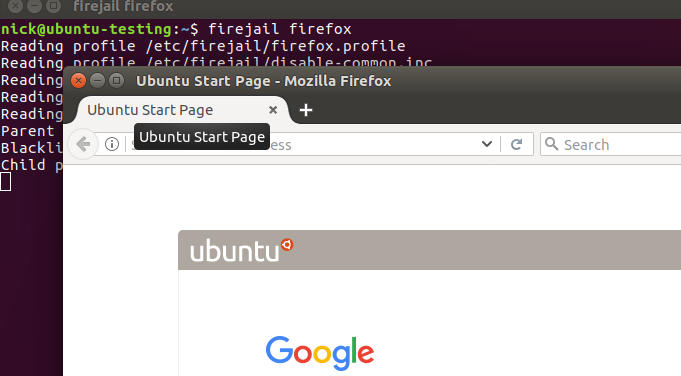Click the terminal cursor block
This screenshot has width=681, height=376.
pyautogui.click(x=6, y=181)
